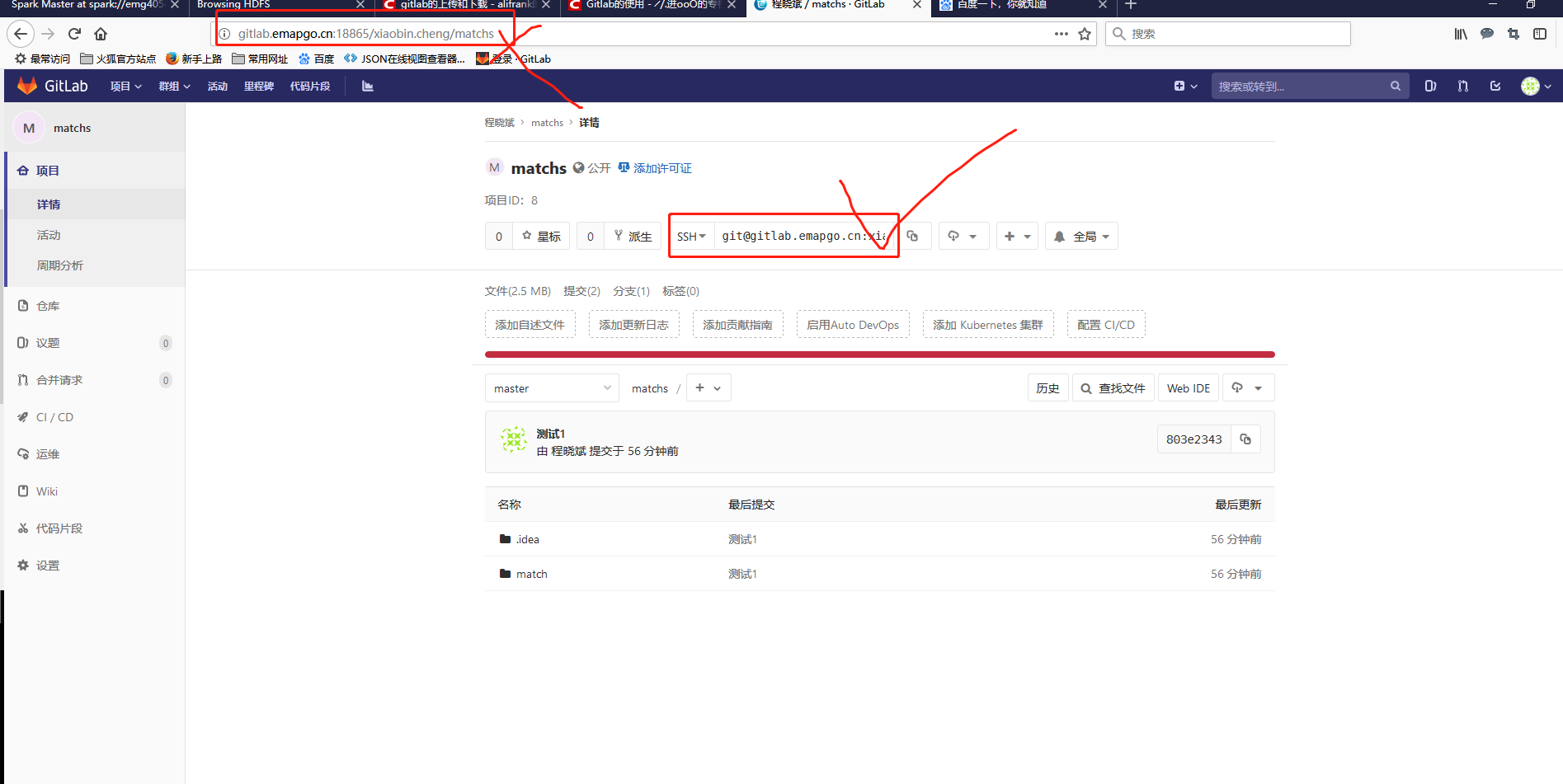Open the charts icon beside top navigation
Image resolution: width=1563 pixels, height=784 pixels.
(367, 85)
